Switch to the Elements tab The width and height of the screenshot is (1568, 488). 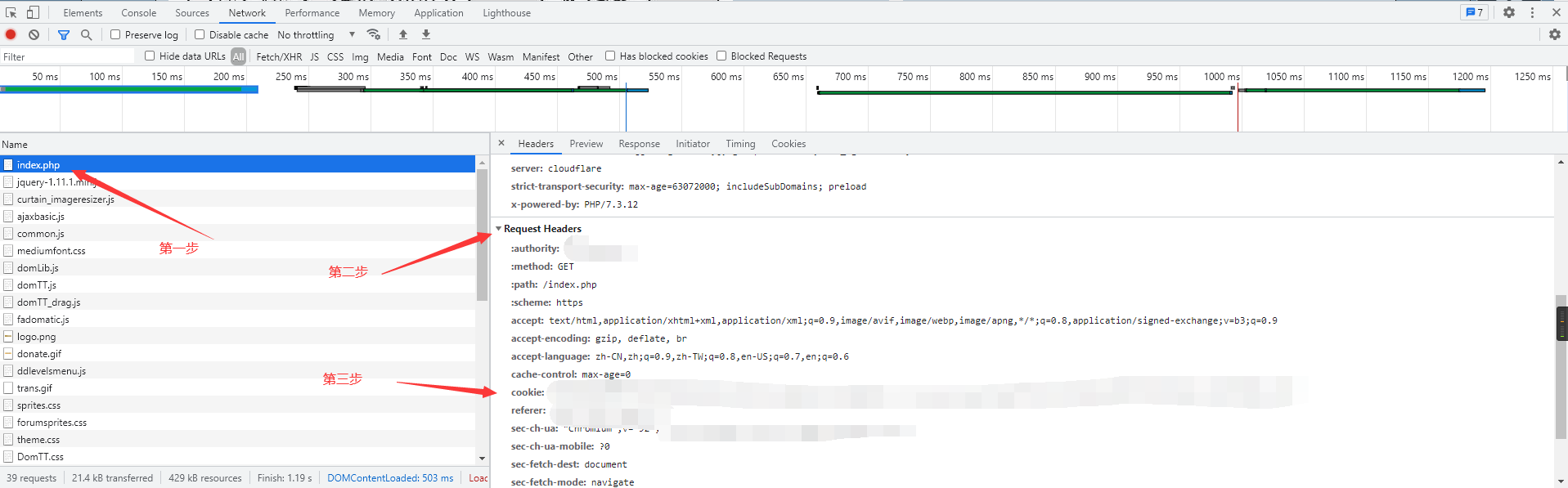coord(83,12)
